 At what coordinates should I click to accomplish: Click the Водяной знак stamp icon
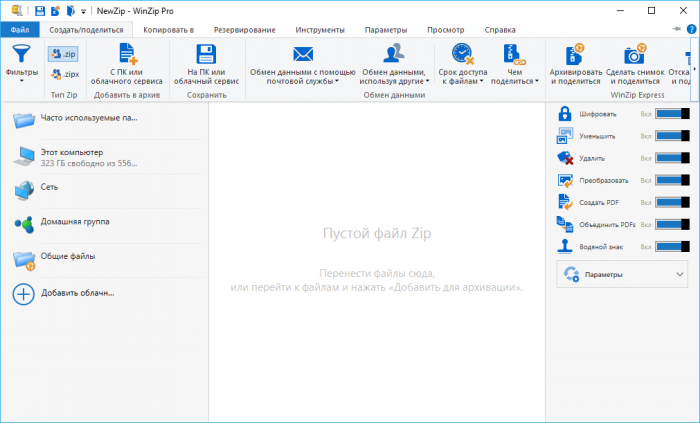[x=565, y=246]
